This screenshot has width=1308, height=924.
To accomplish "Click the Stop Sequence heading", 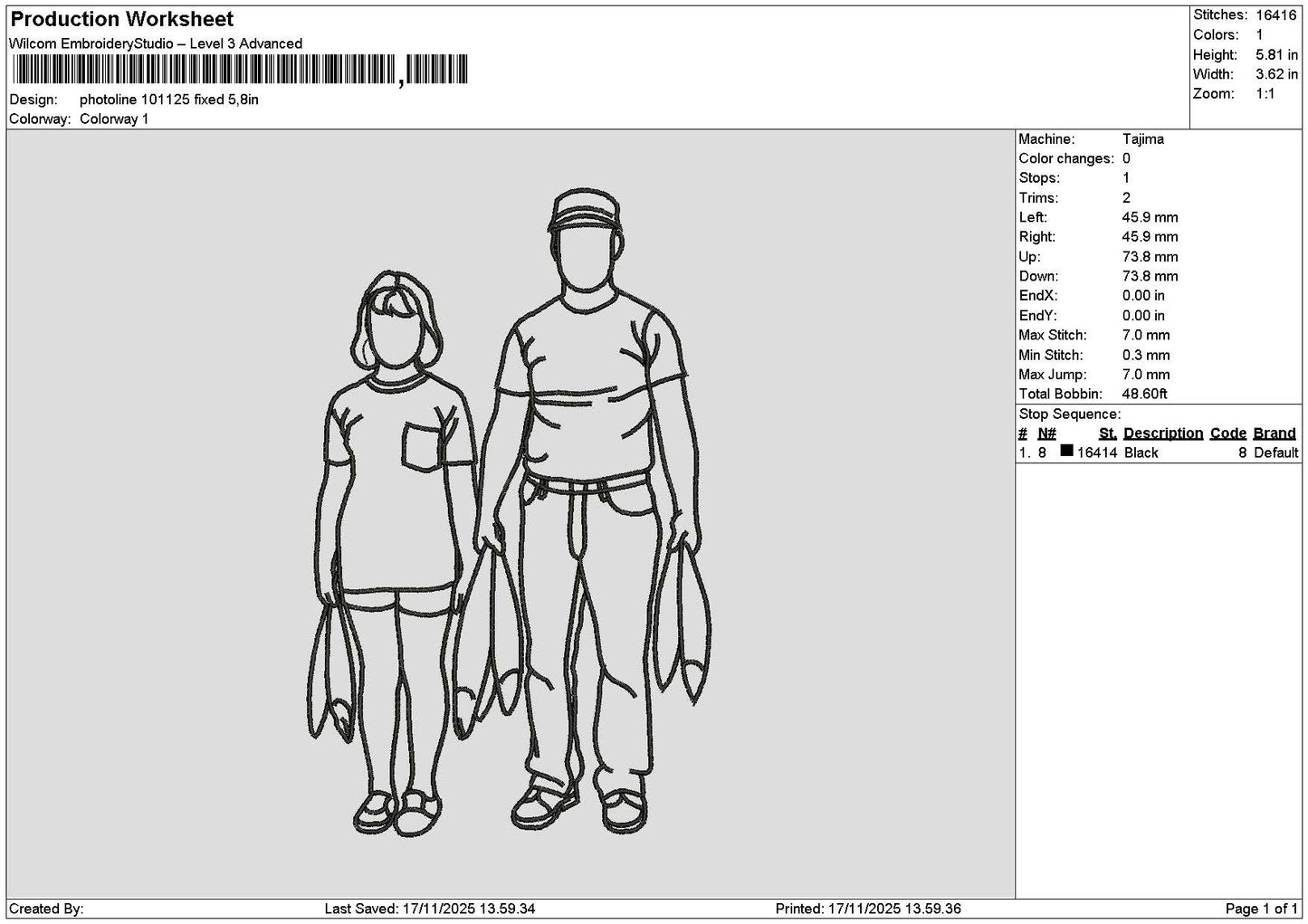I will [1070, 414].
